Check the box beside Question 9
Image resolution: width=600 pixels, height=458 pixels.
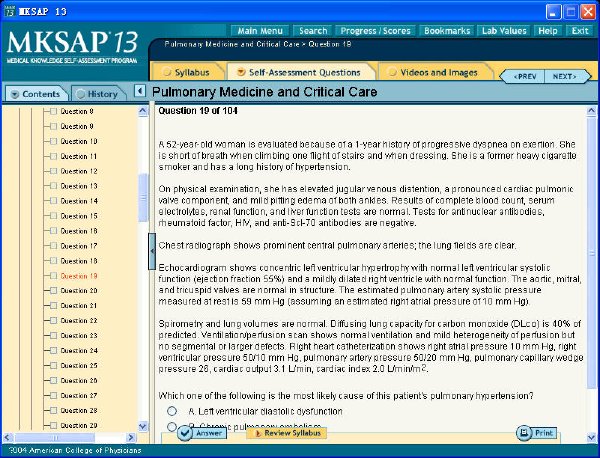click(54, 126)
